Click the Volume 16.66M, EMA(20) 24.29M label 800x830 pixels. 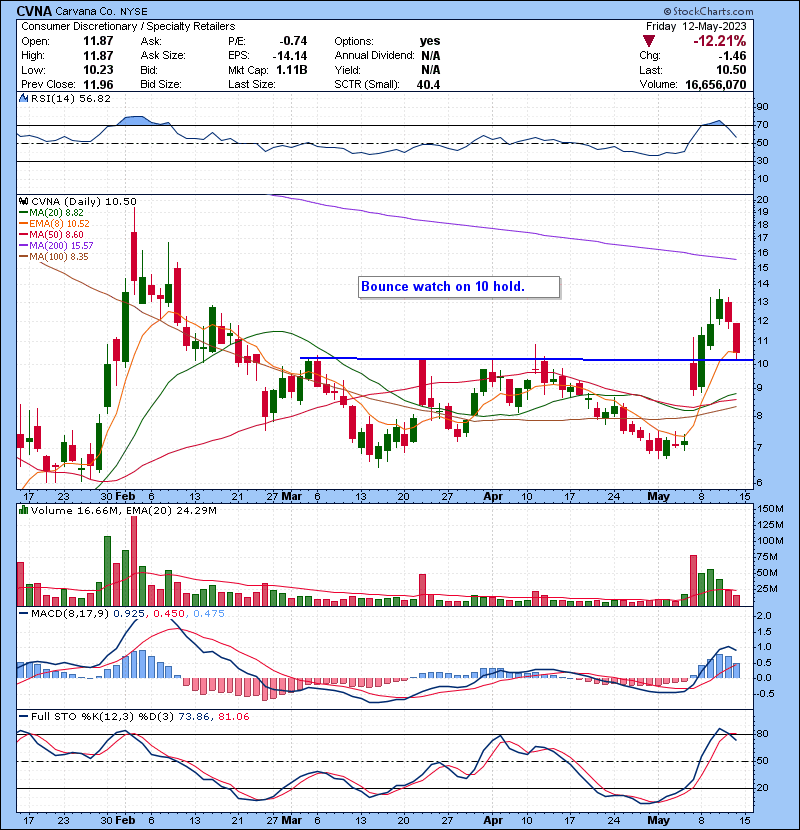tap(123, 511)
